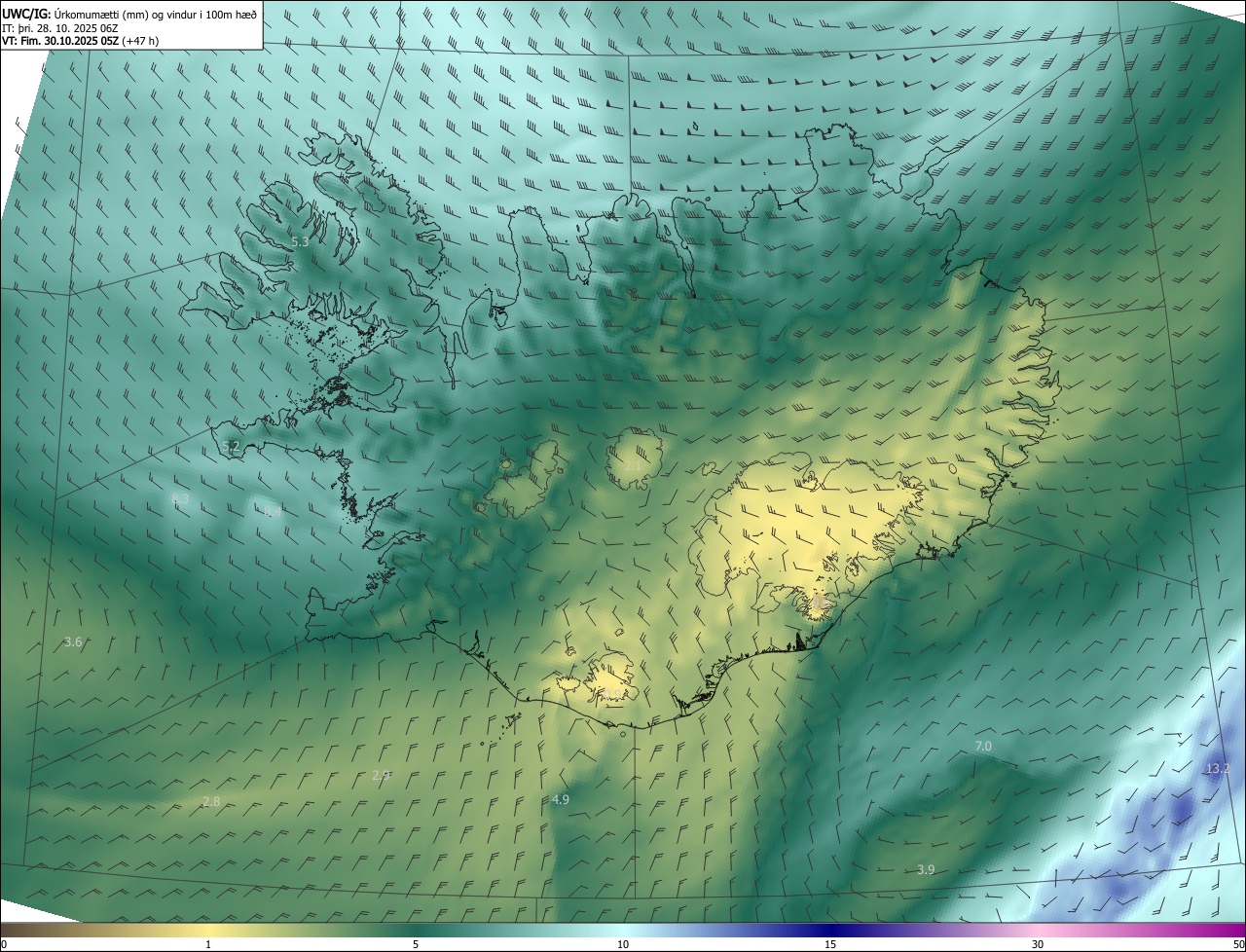Select the 30 tick on the color scale
Viewport: 1246px width, 952px height.
click(1038, 944)
